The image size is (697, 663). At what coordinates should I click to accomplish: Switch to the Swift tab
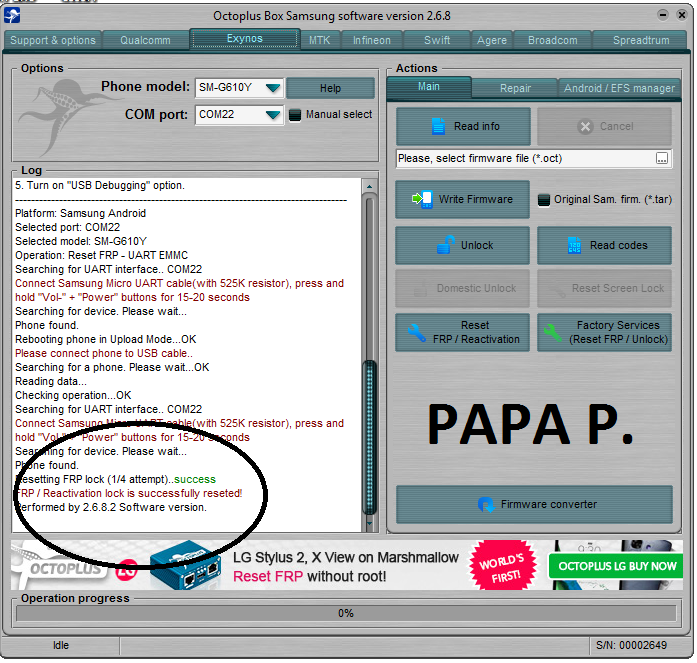(437, 40)
